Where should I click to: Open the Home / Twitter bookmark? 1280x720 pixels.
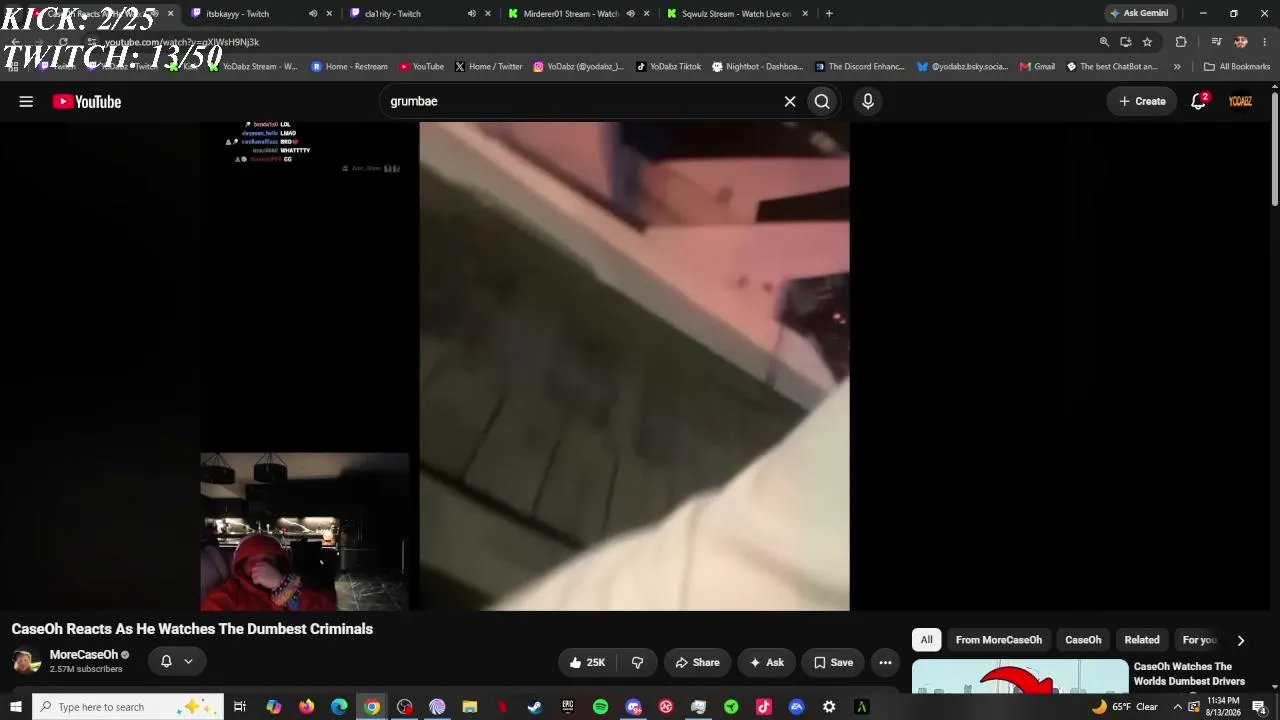(x=488, y=67)
